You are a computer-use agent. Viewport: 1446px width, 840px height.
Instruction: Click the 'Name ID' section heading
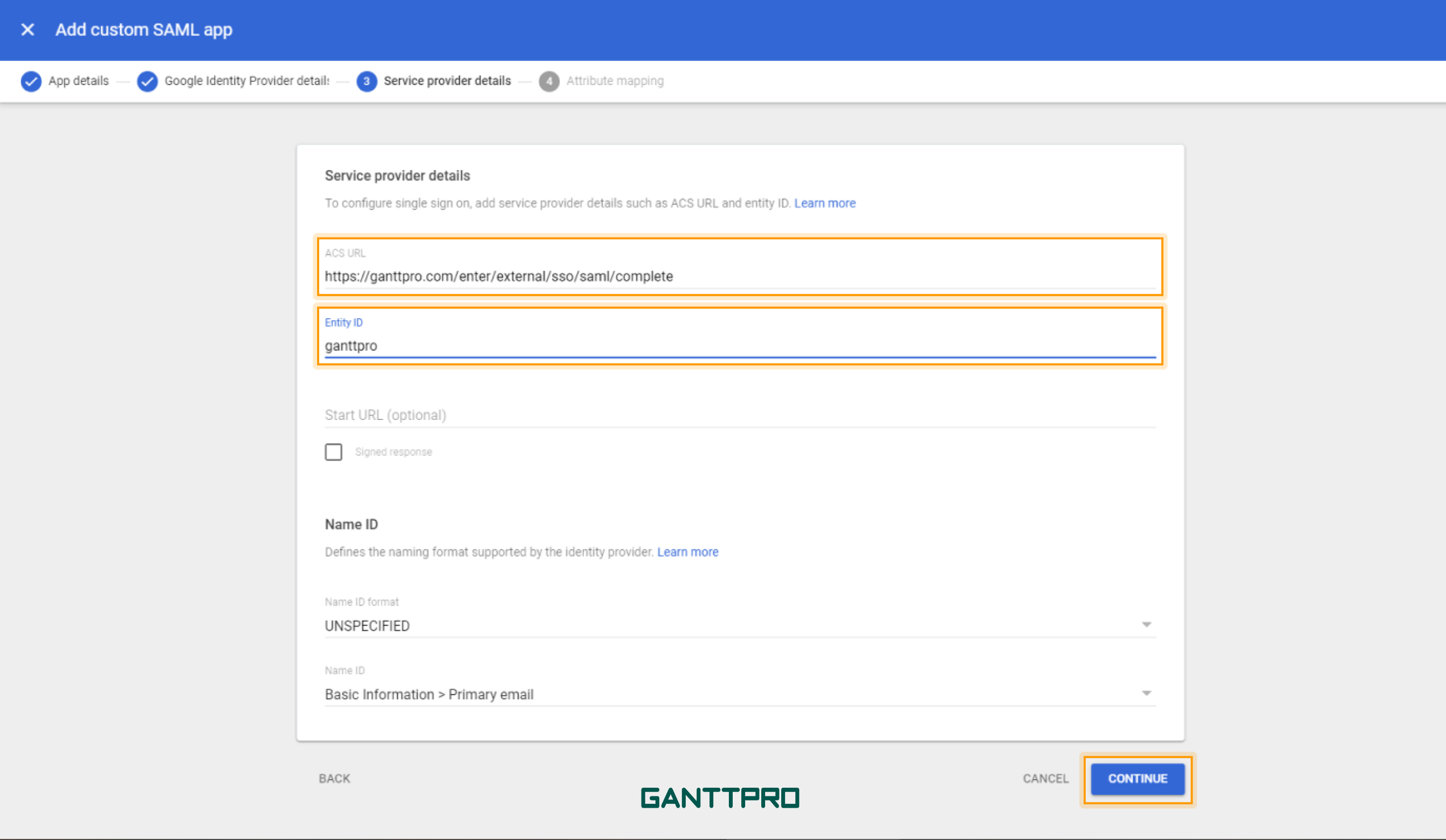tap(351, 525)
